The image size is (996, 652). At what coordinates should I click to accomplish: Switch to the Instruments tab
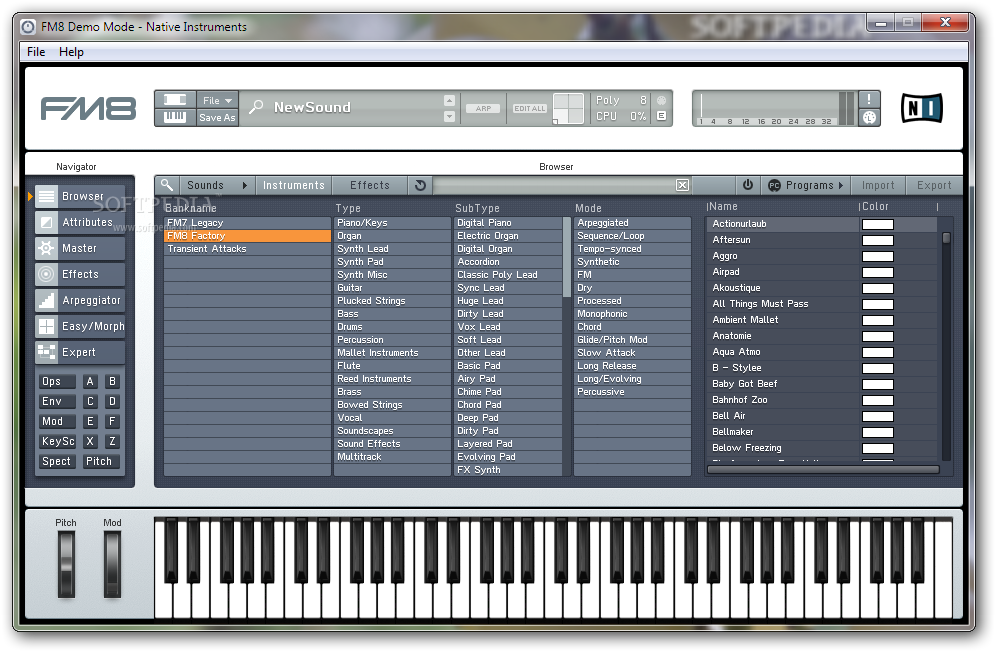(293, 186)
